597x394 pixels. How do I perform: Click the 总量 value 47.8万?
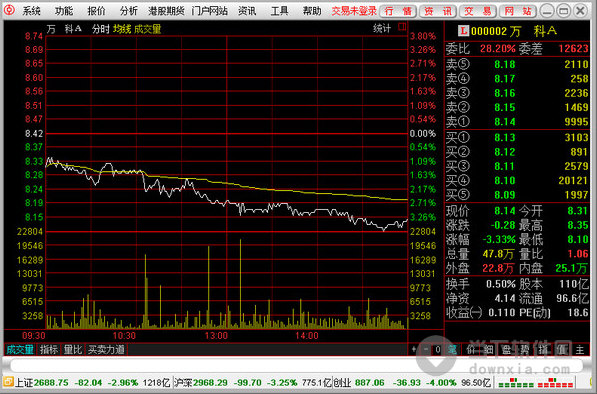click(499, 254)
